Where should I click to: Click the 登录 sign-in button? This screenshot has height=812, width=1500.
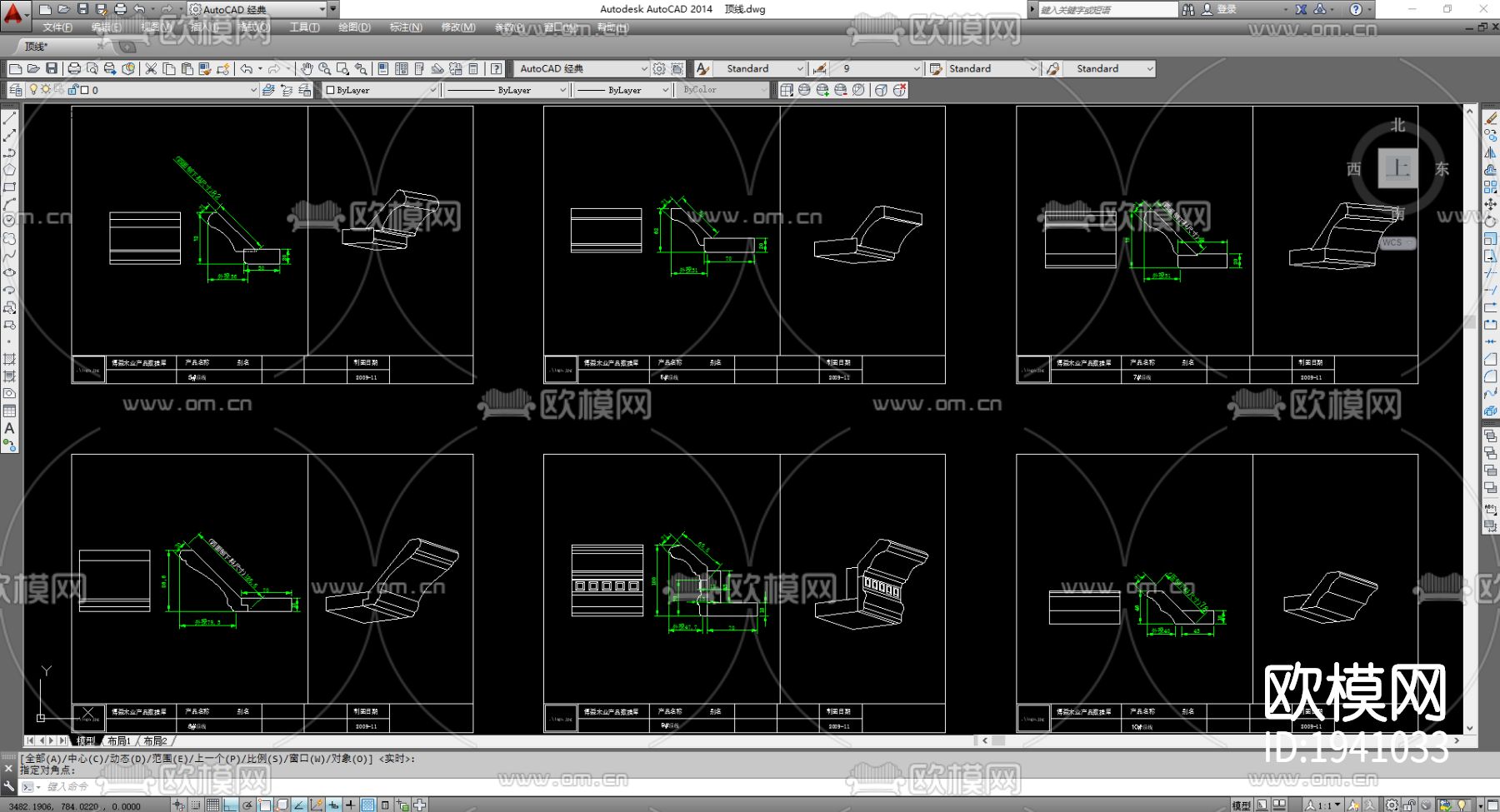coord(1227,9)
